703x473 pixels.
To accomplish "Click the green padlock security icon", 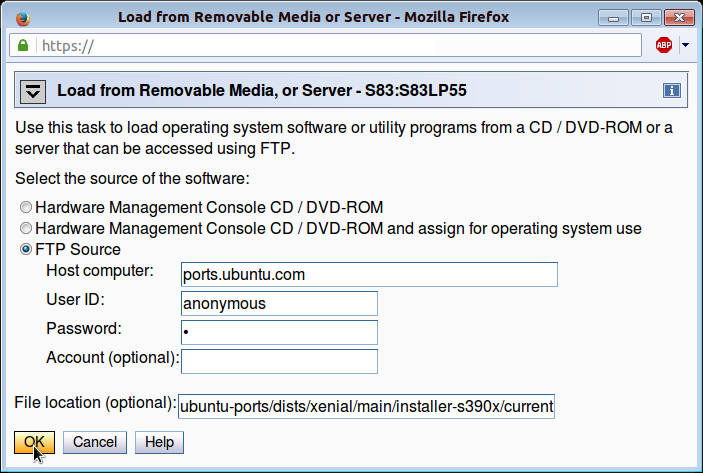I will (22, 46).
